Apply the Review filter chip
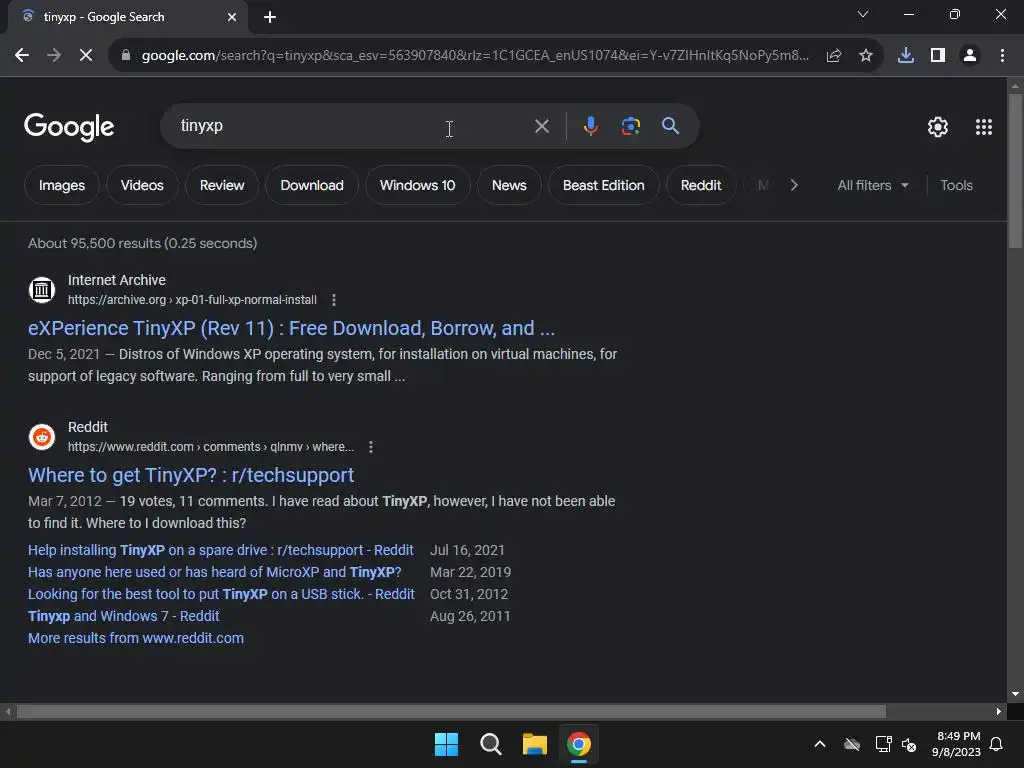Viewport: 1024px width, 768px height. pos(222,185)
